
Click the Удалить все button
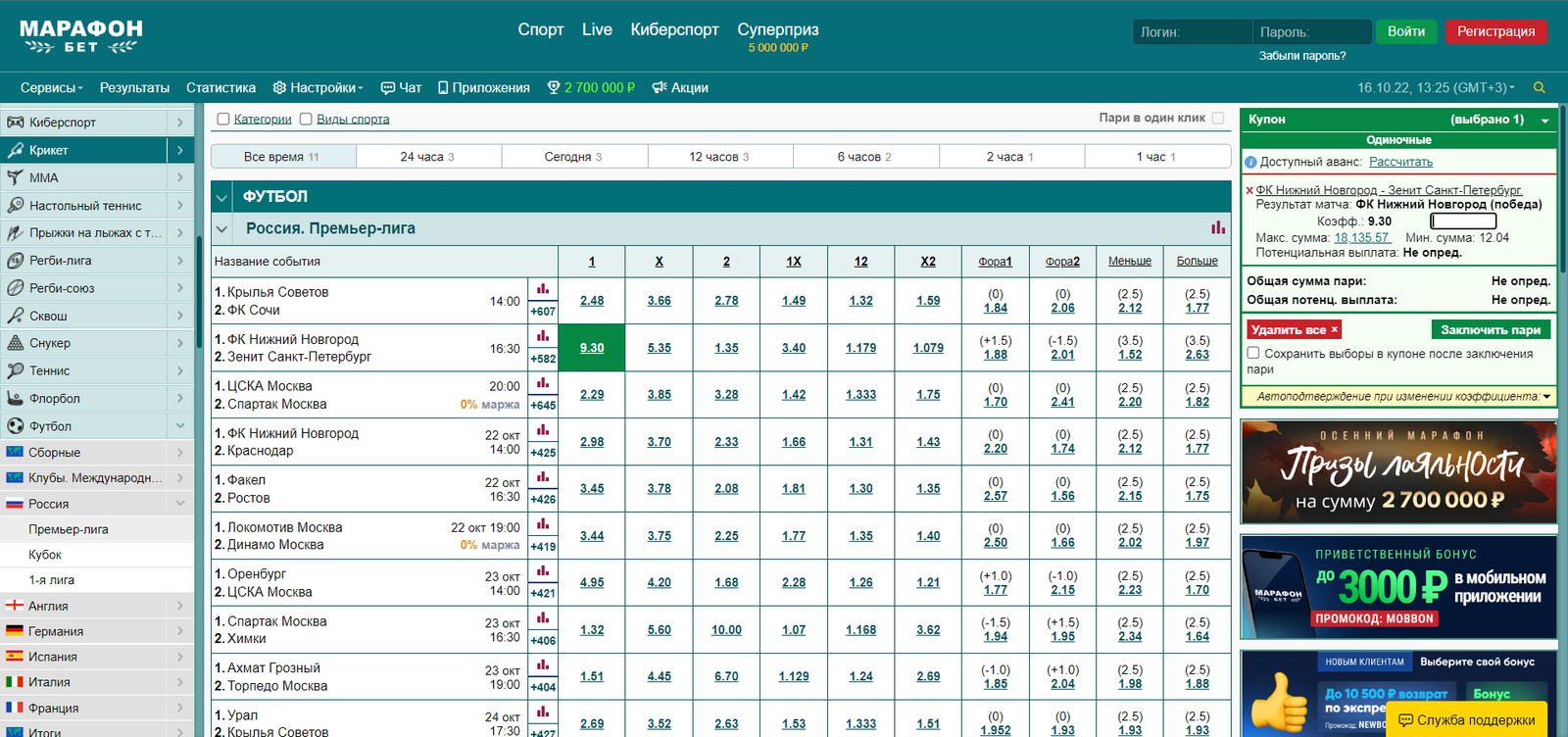(x=1295, y=329)
